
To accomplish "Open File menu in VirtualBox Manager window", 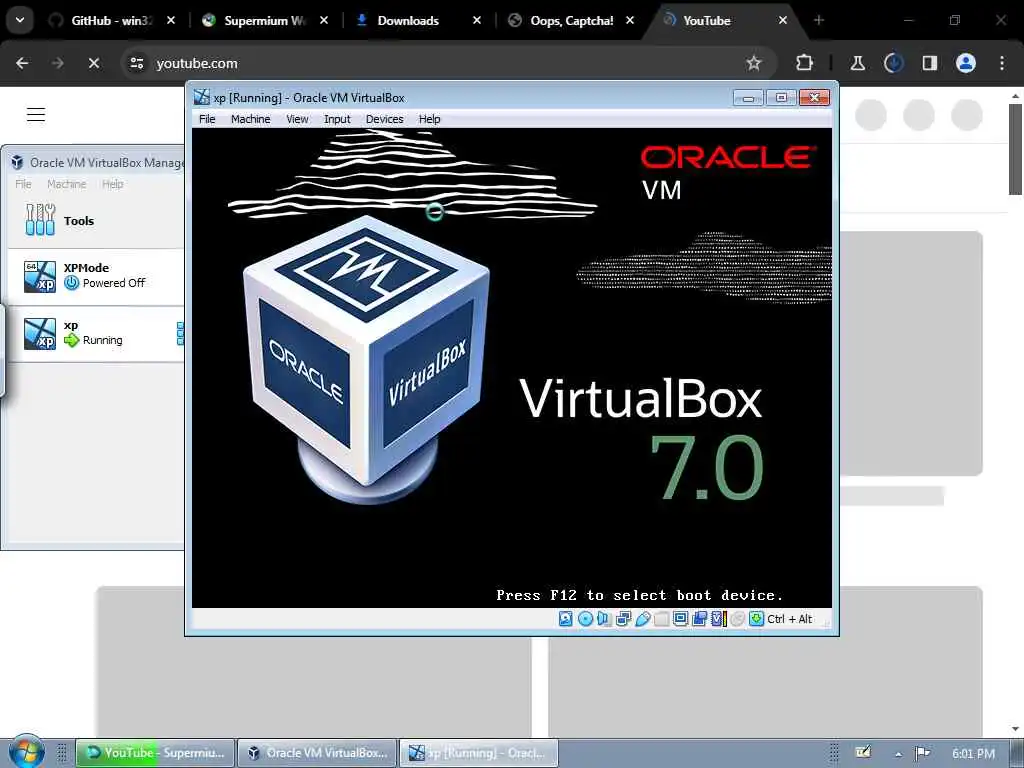I will [24, 184].
